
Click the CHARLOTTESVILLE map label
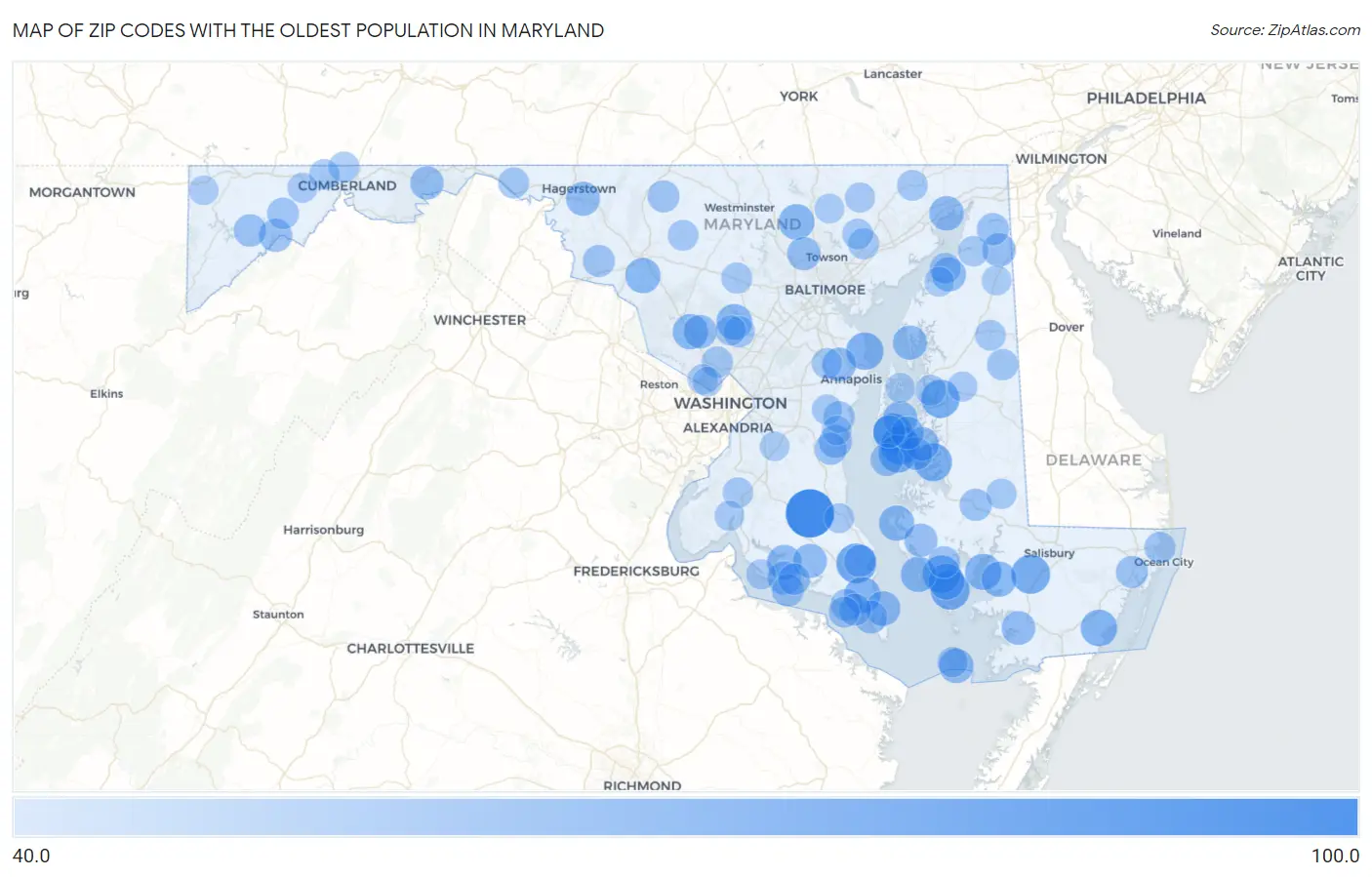coord(410,648)
